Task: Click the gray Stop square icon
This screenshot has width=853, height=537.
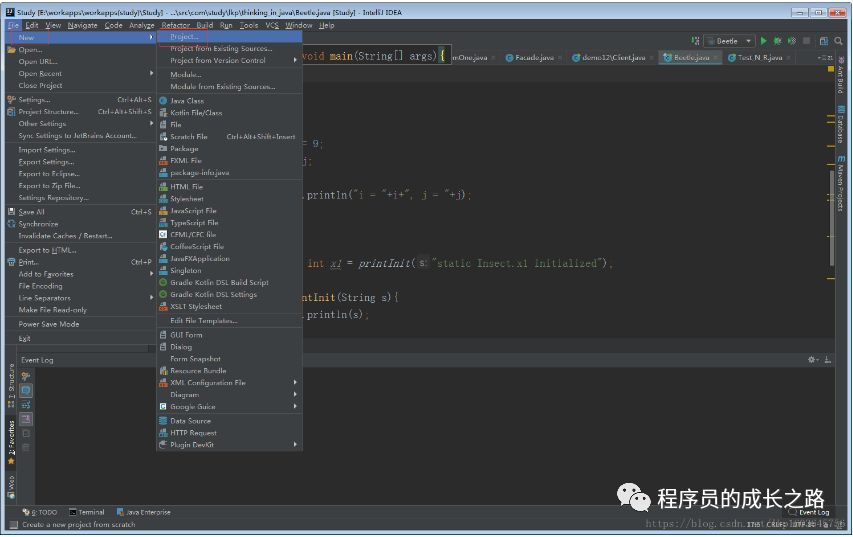Action: click(806, 41)
